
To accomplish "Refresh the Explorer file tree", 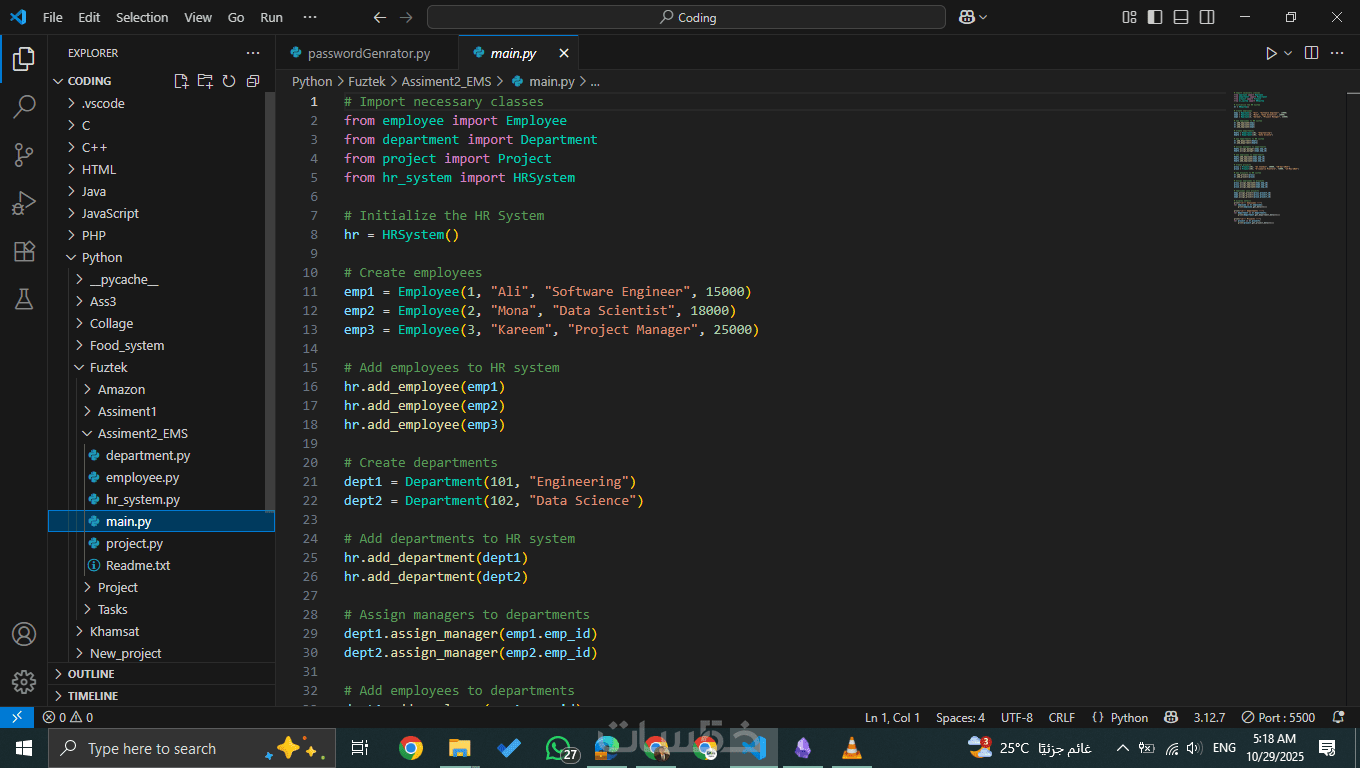I will tap(229, 81).
